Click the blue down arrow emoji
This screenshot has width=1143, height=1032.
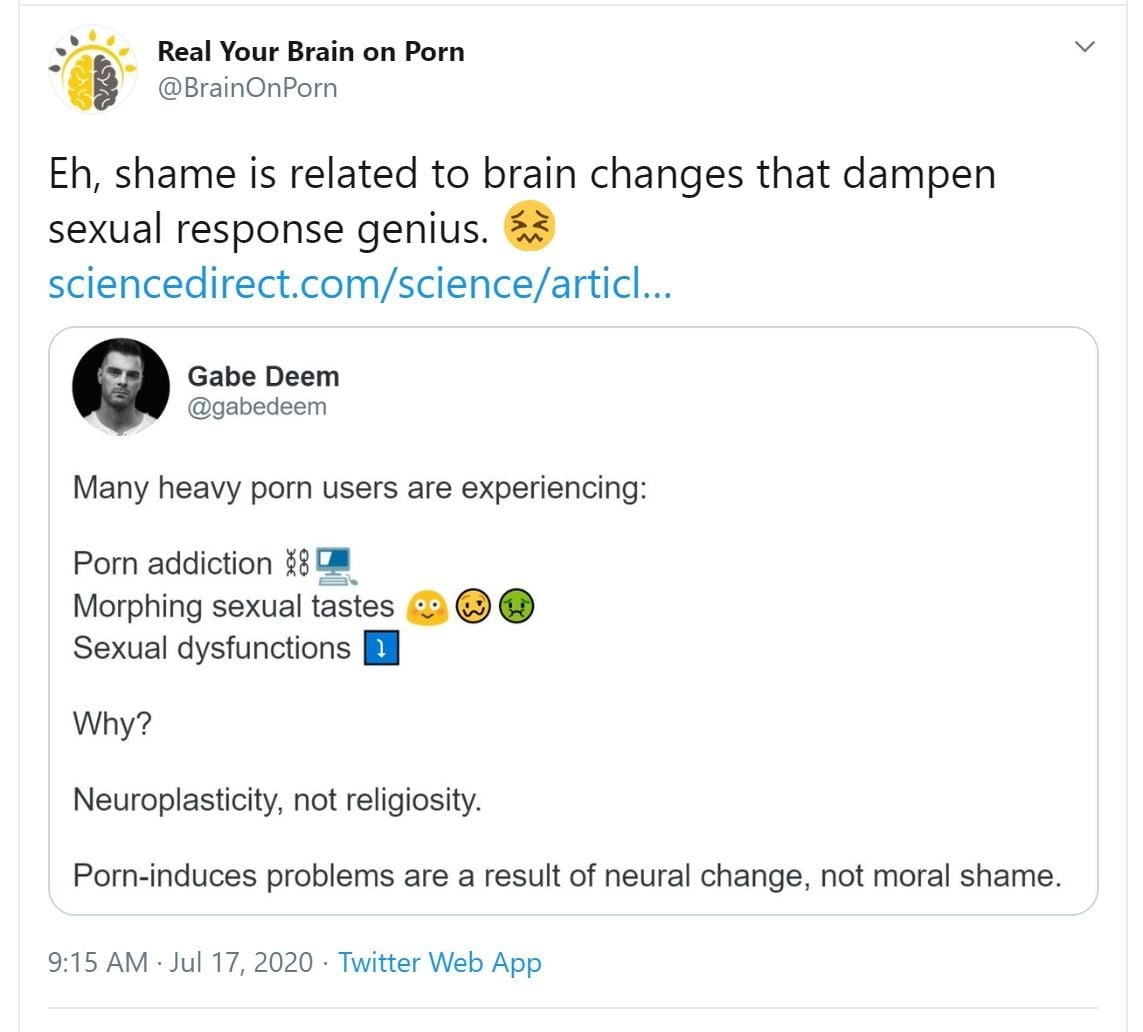(x=382, y=649)
